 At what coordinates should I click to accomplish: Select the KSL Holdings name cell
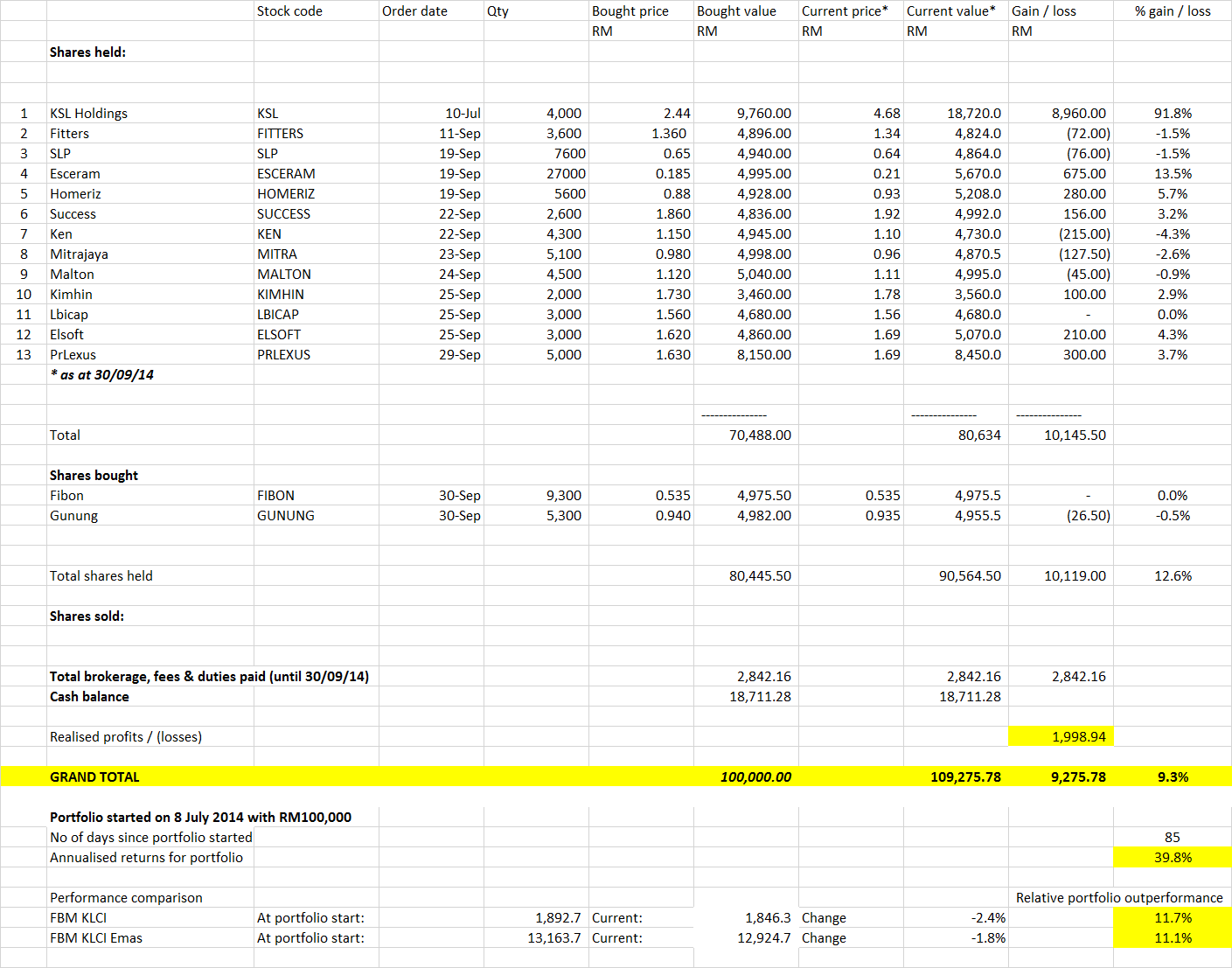(150, 113)
